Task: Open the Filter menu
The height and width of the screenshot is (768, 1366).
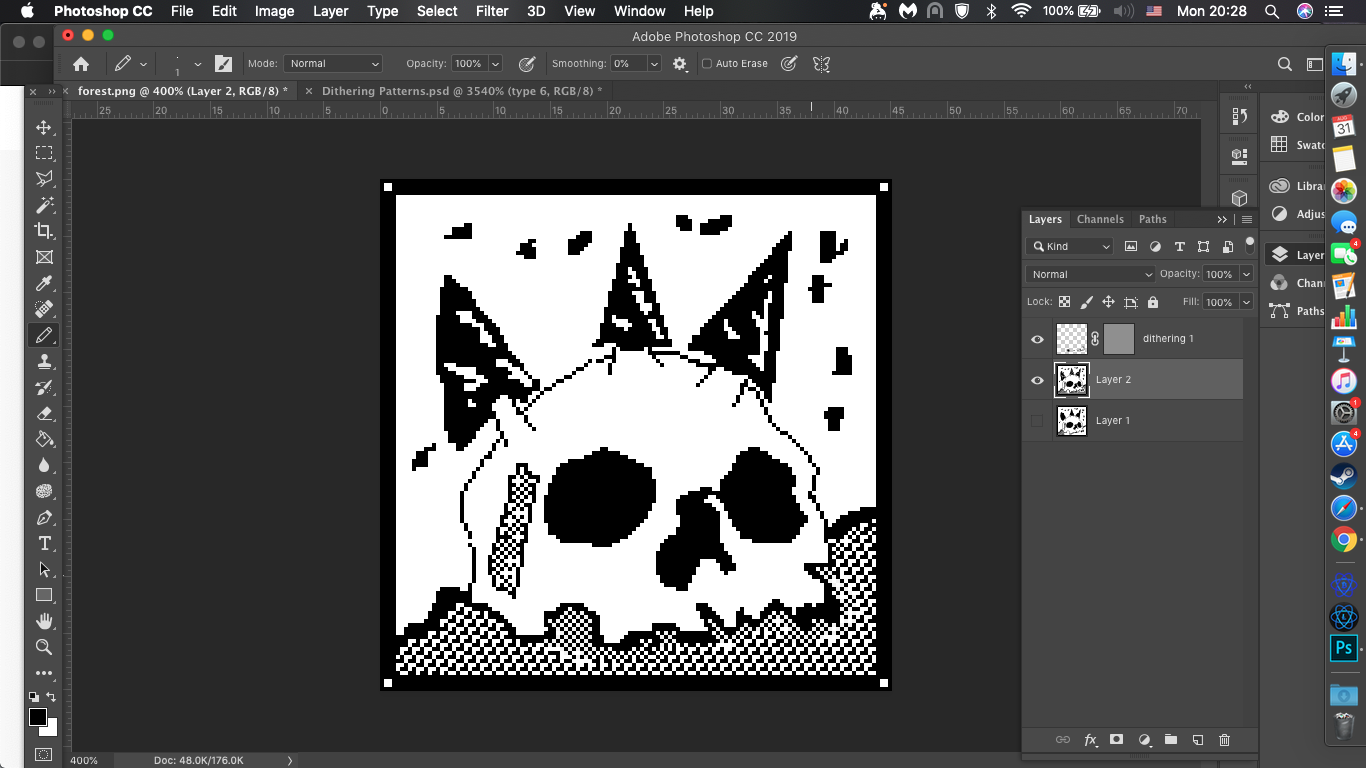Action: [x=492, y=11]
